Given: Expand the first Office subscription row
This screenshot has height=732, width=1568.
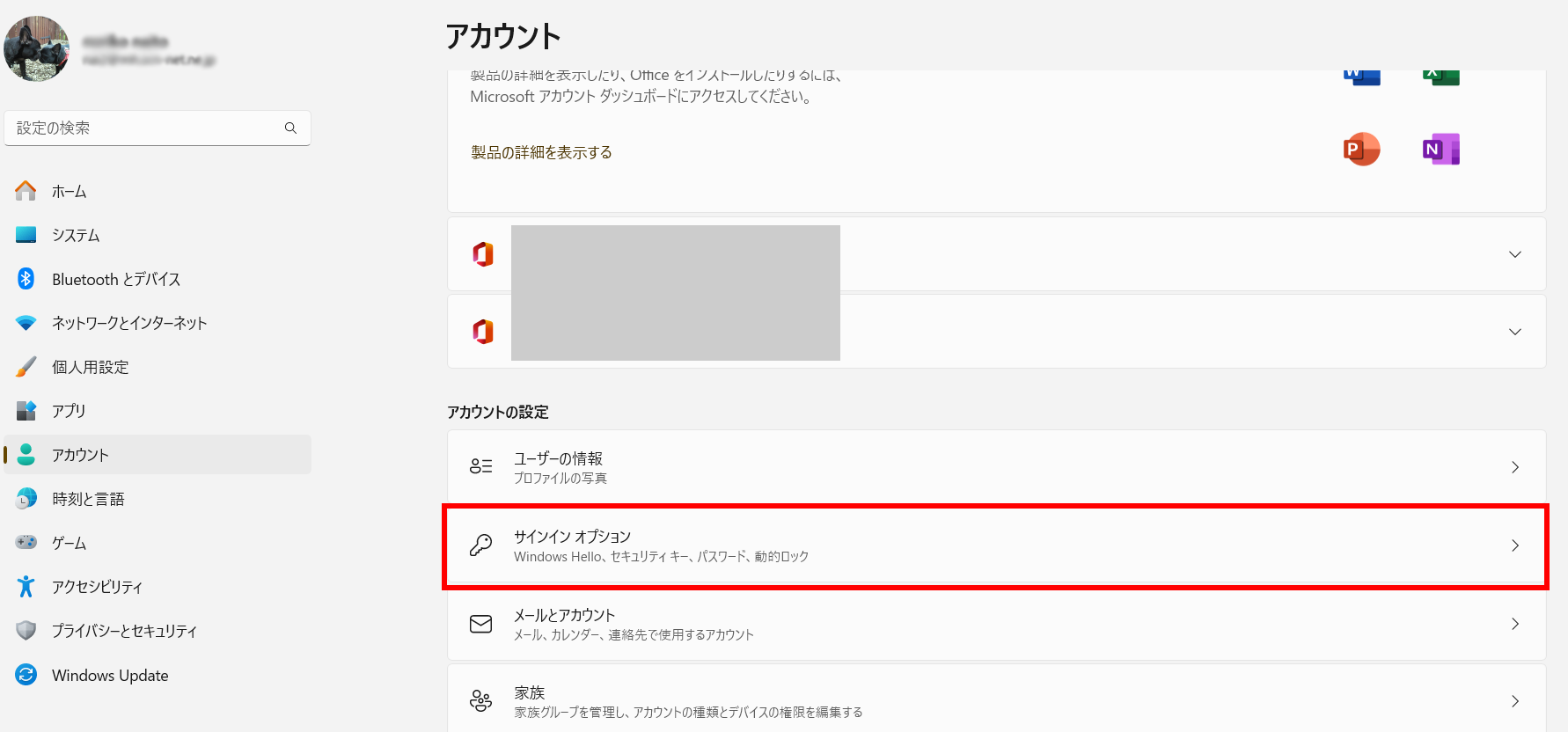Looking at the screenshot, I should [x=1515, y=254].
